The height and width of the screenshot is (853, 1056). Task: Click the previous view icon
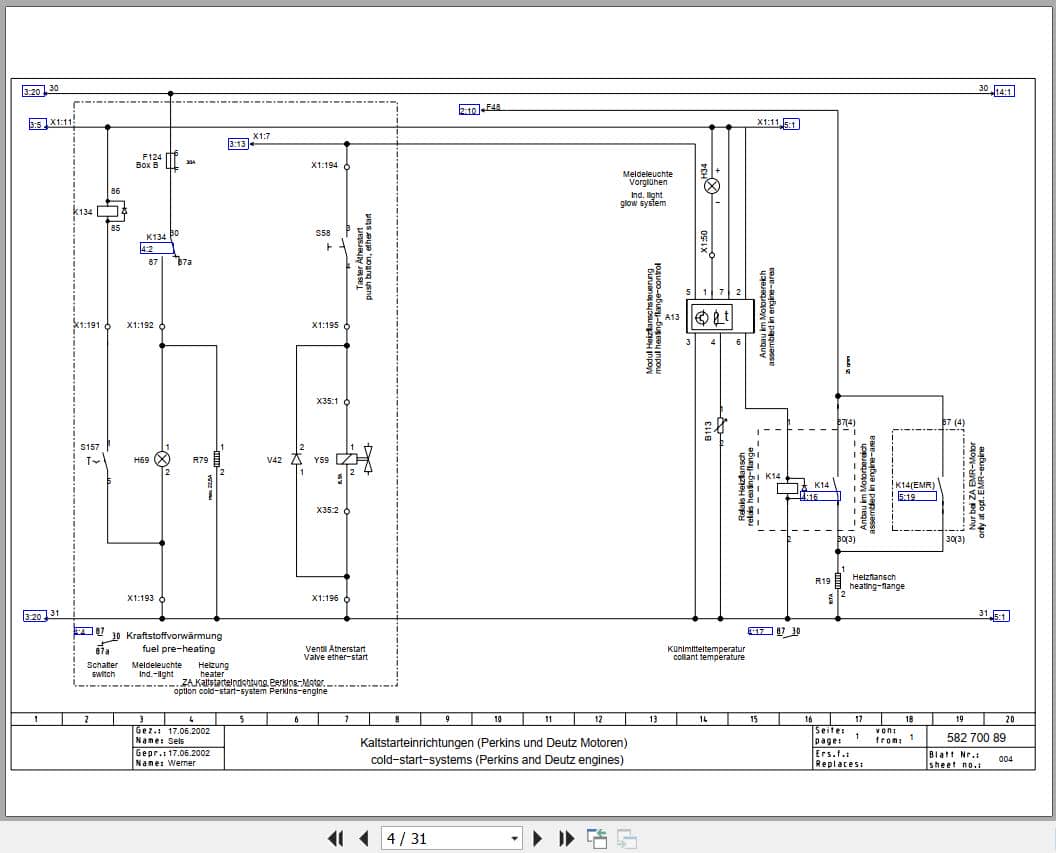tap(597, 838)
